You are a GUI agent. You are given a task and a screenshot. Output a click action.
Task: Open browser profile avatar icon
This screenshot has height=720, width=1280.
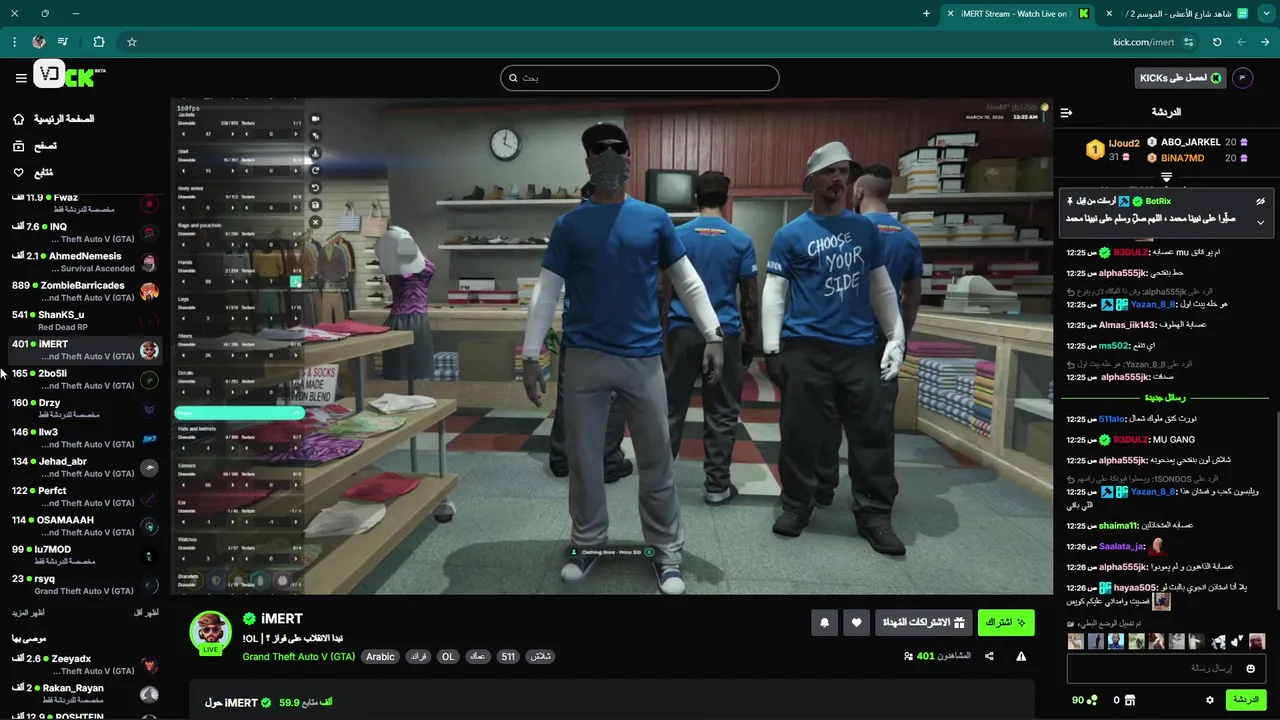click(39, 42)
